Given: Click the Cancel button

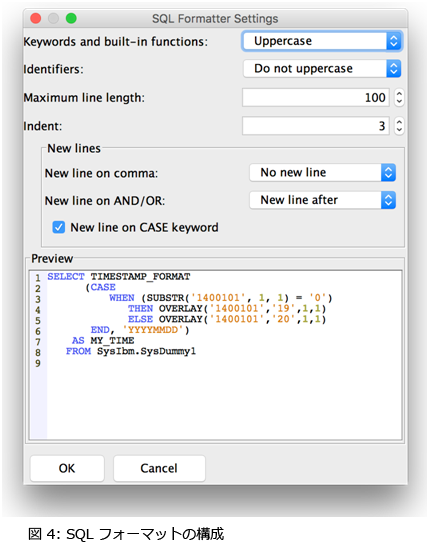Looking at the screenshot, I should point(159,468).
